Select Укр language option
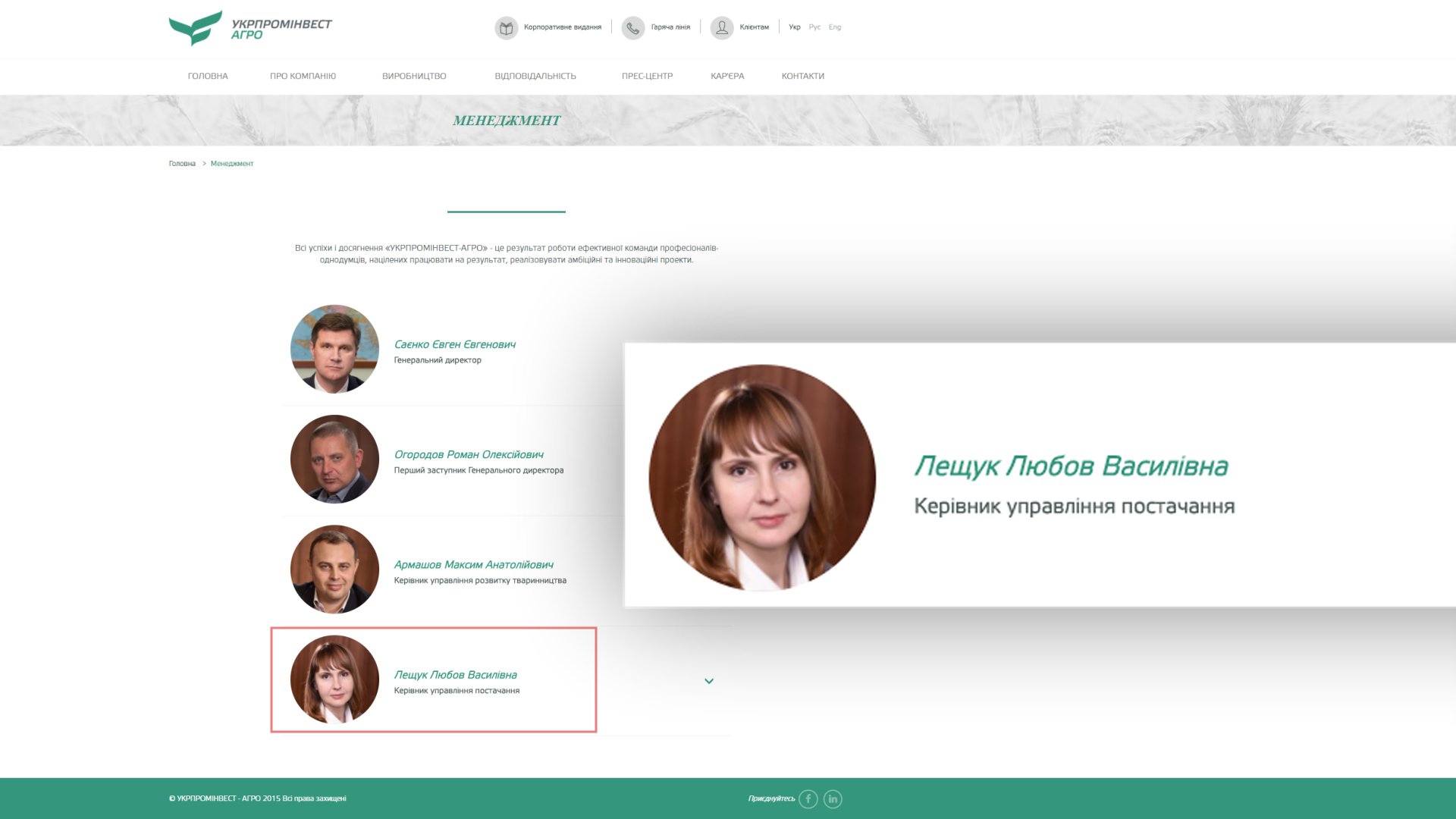Screen dimensions: 1456x819 tap(794, 27)
